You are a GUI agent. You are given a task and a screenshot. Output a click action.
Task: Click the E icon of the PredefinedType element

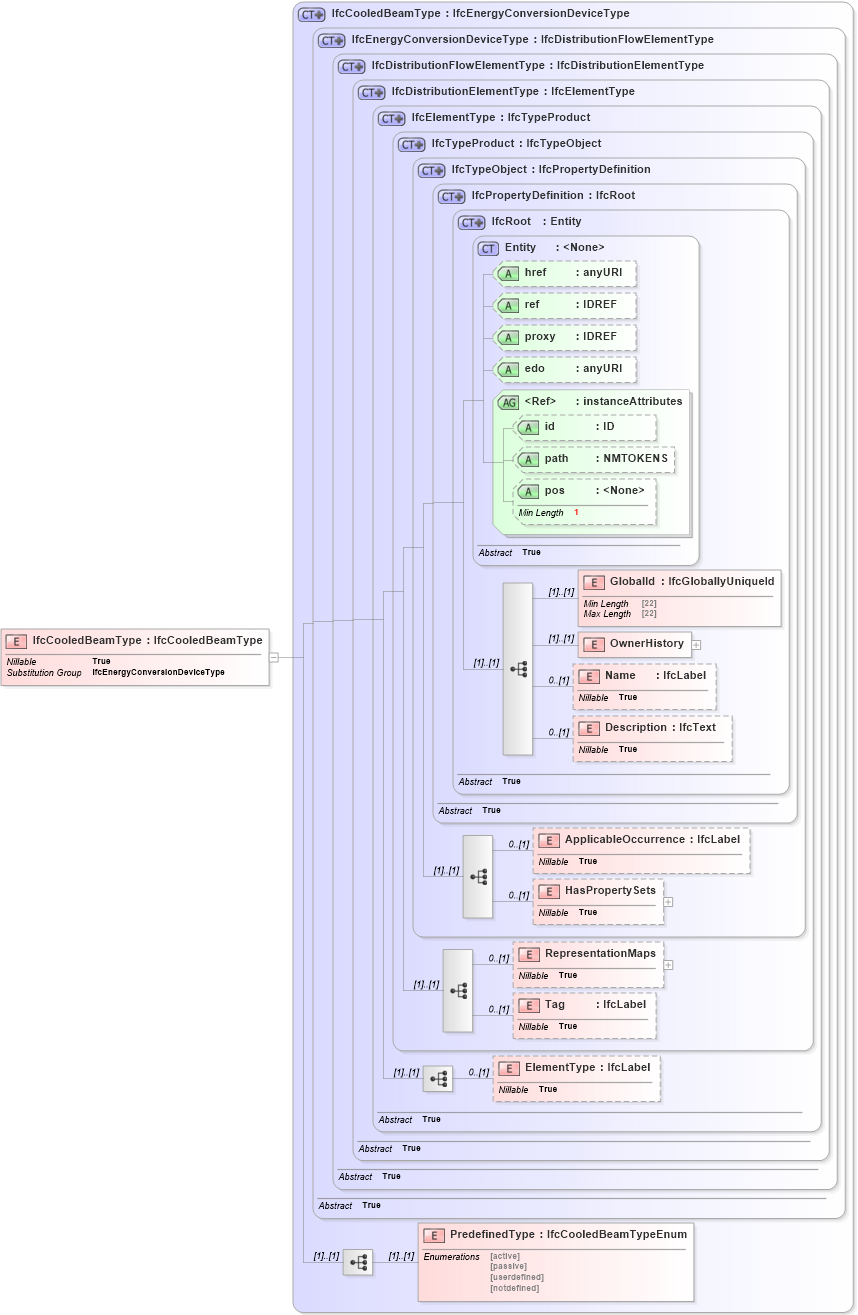click(x=433, y=1234)
